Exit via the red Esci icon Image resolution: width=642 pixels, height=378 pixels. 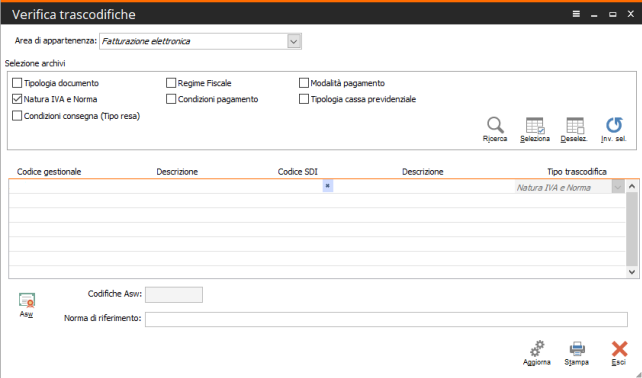point(619,349)
